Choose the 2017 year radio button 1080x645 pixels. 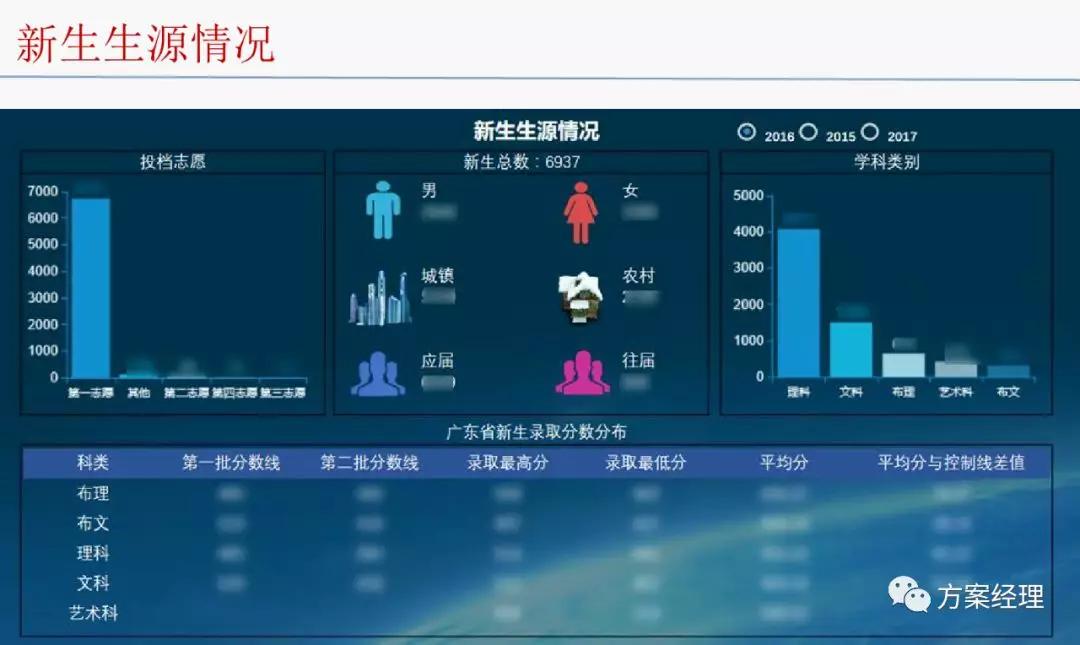pos(870,132)
